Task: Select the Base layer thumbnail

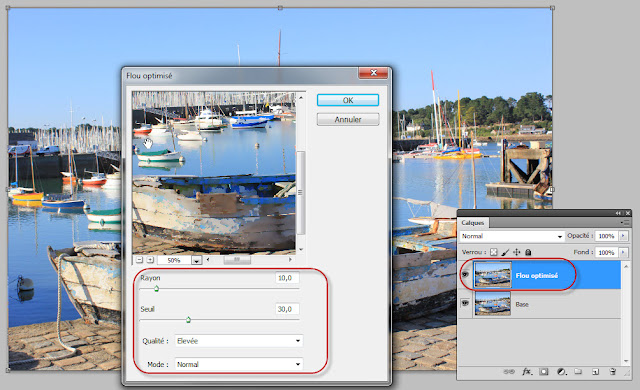Action: click(493, 304)
